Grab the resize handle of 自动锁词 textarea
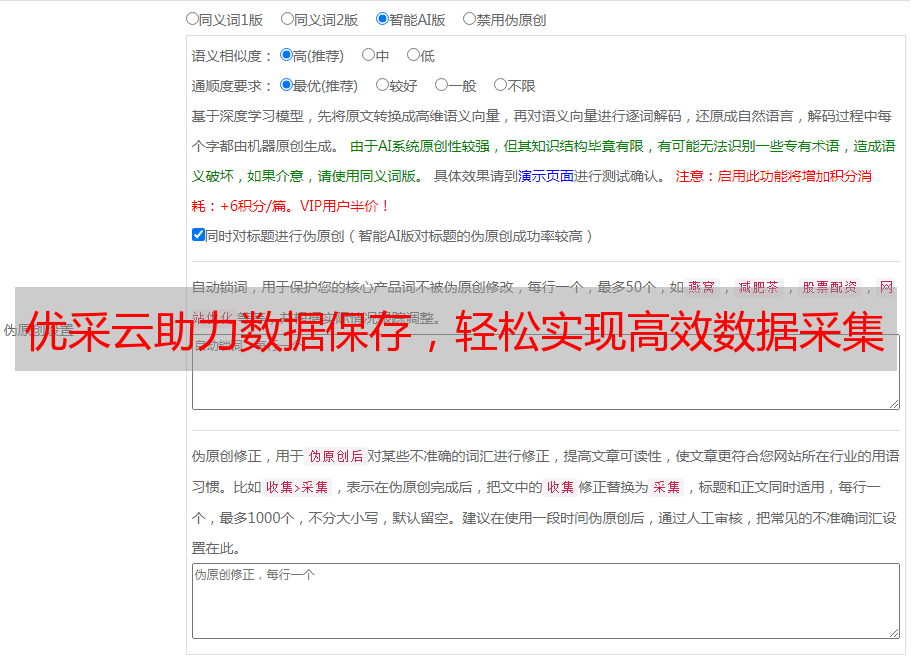 [894, 404]
